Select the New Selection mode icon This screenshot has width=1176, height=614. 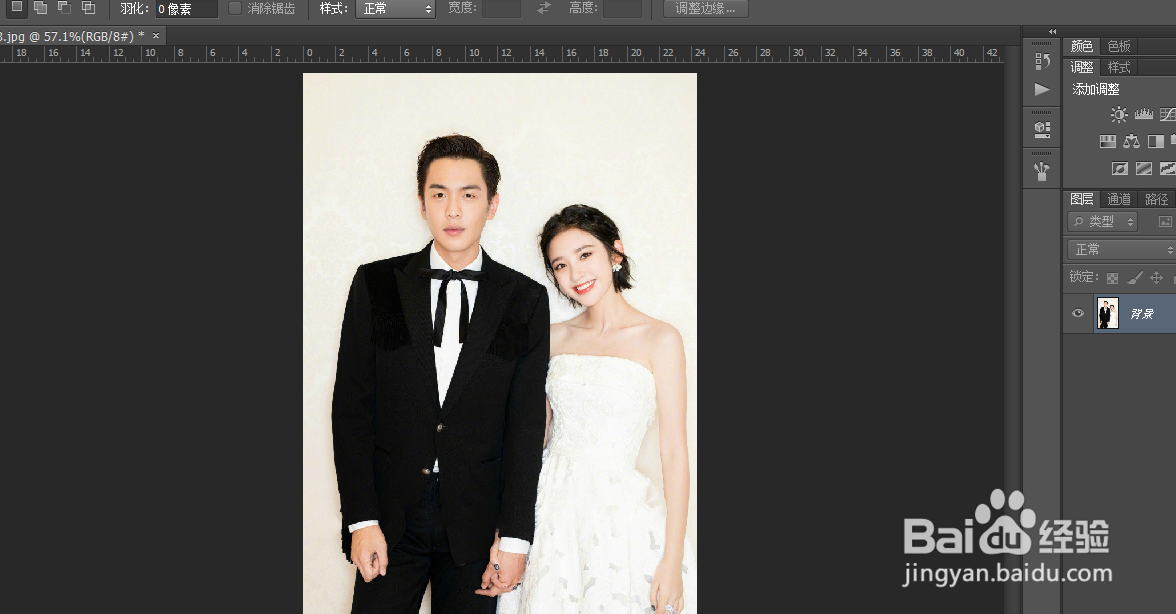coord(16,7)
